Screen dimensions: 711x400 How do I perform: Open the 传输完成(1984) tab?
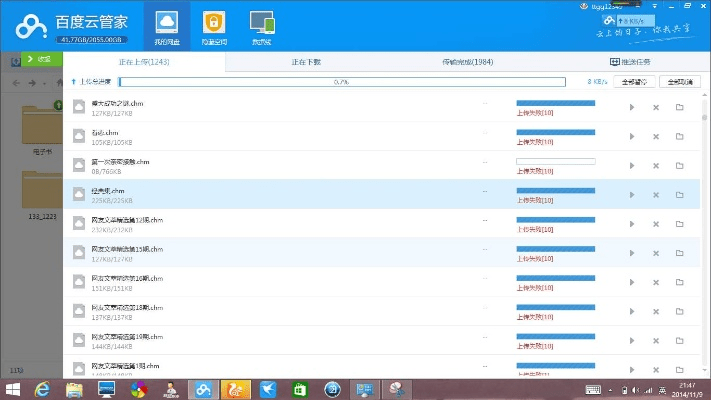468,62
